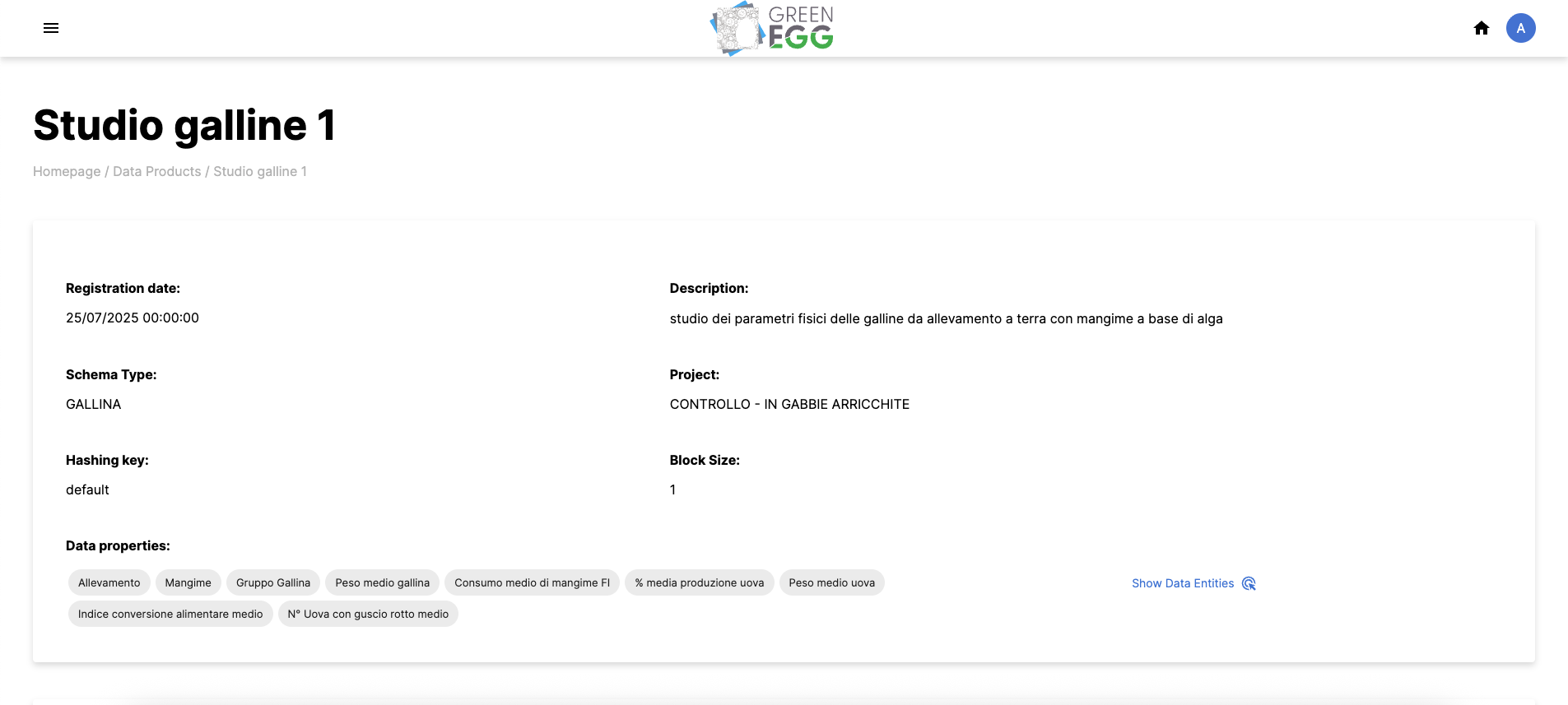Go to Homepage via breadcrumb
Screen dimensions: 1568x705
[x=67, y=171]
